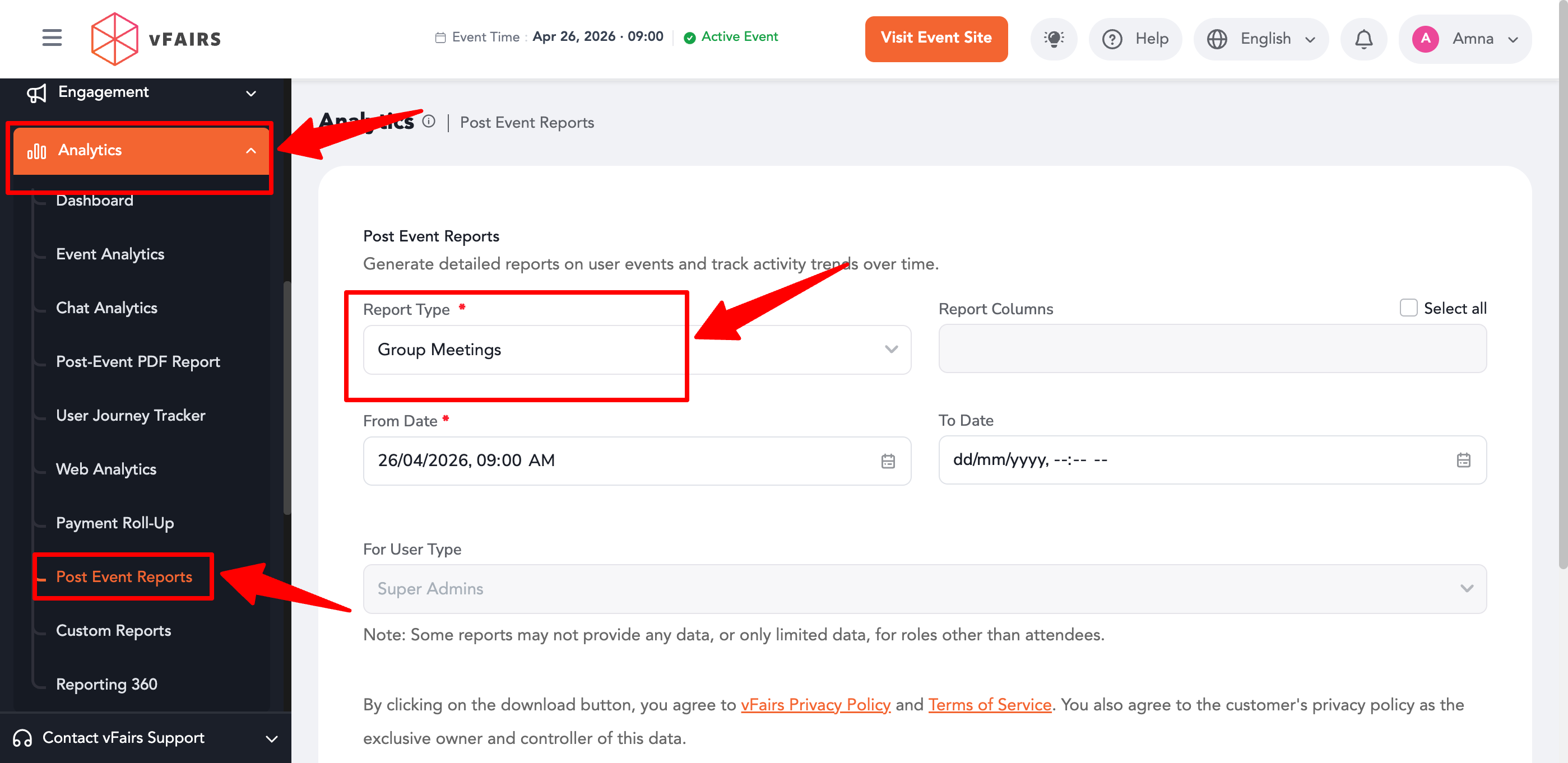Open the To Date calendar icon
The image size is (1568, 763).
[1463, 460]
